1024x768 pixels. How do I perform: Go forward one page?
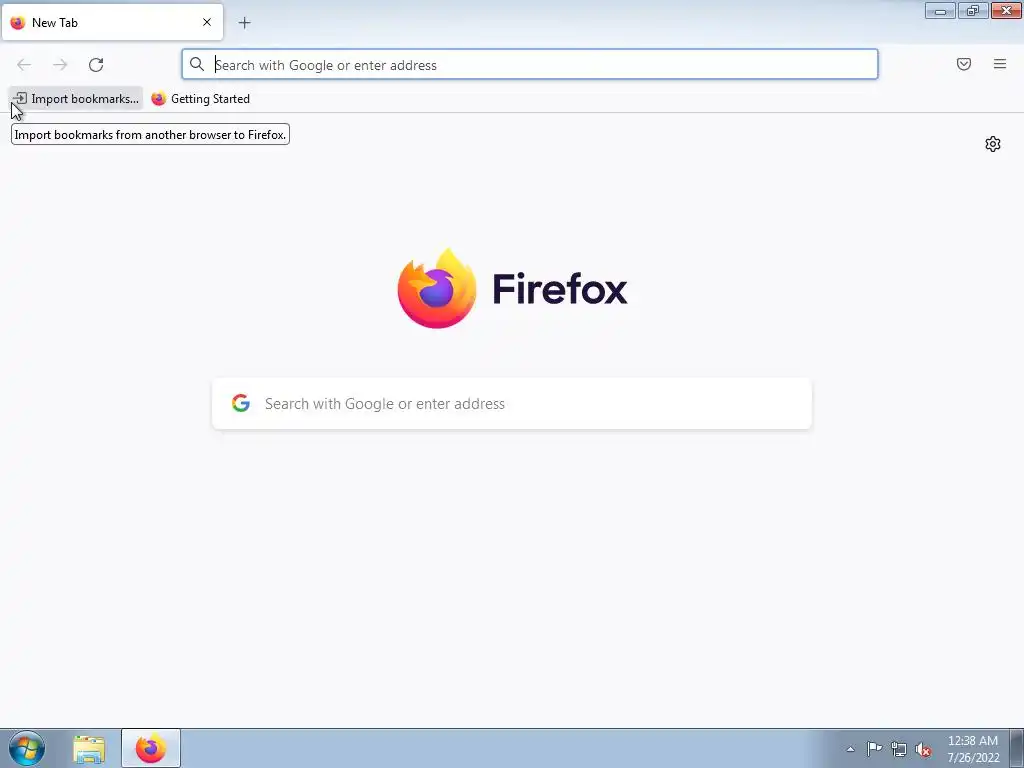click(x=60, y=65)
